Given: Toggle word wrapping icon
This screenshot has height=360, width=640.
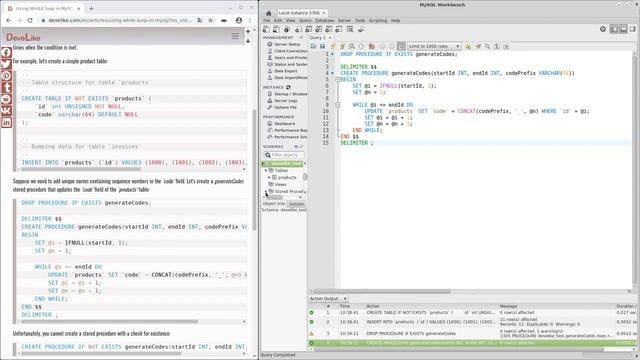Looking at the screenshot, I should [x=506, y=47].
